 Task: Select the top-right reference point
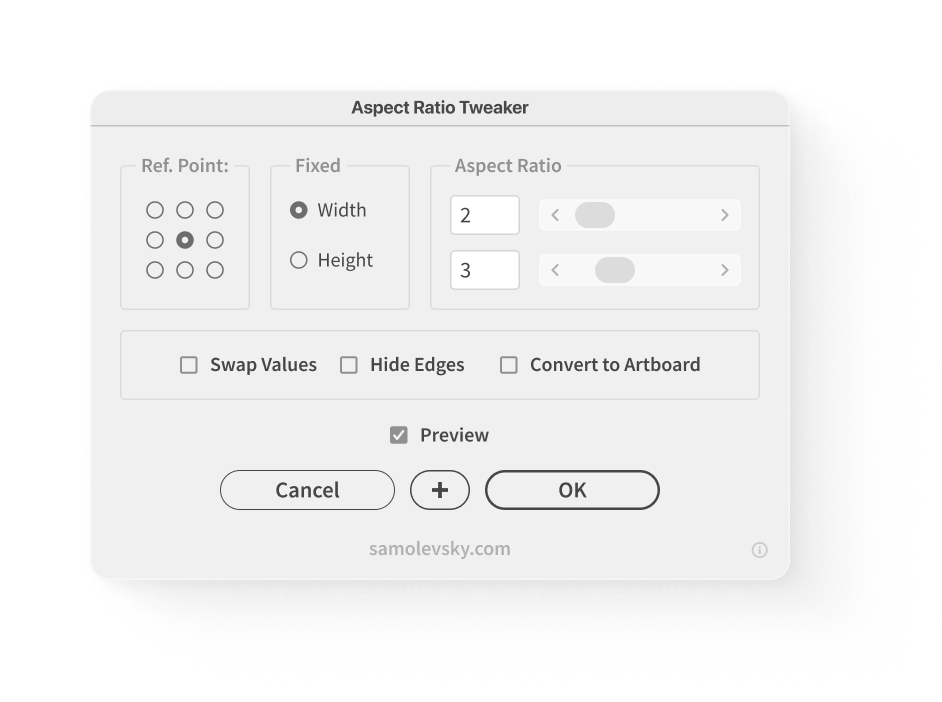215,210
